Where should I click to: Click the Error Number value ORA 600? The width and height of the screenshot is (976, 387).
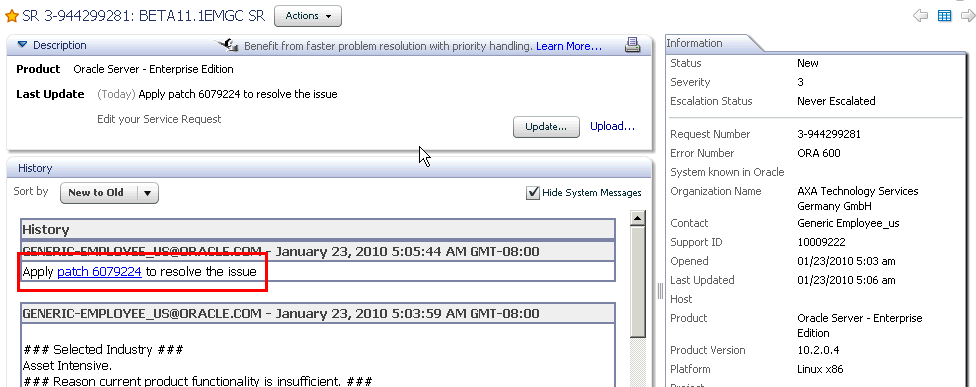click(x=819, y=153)
